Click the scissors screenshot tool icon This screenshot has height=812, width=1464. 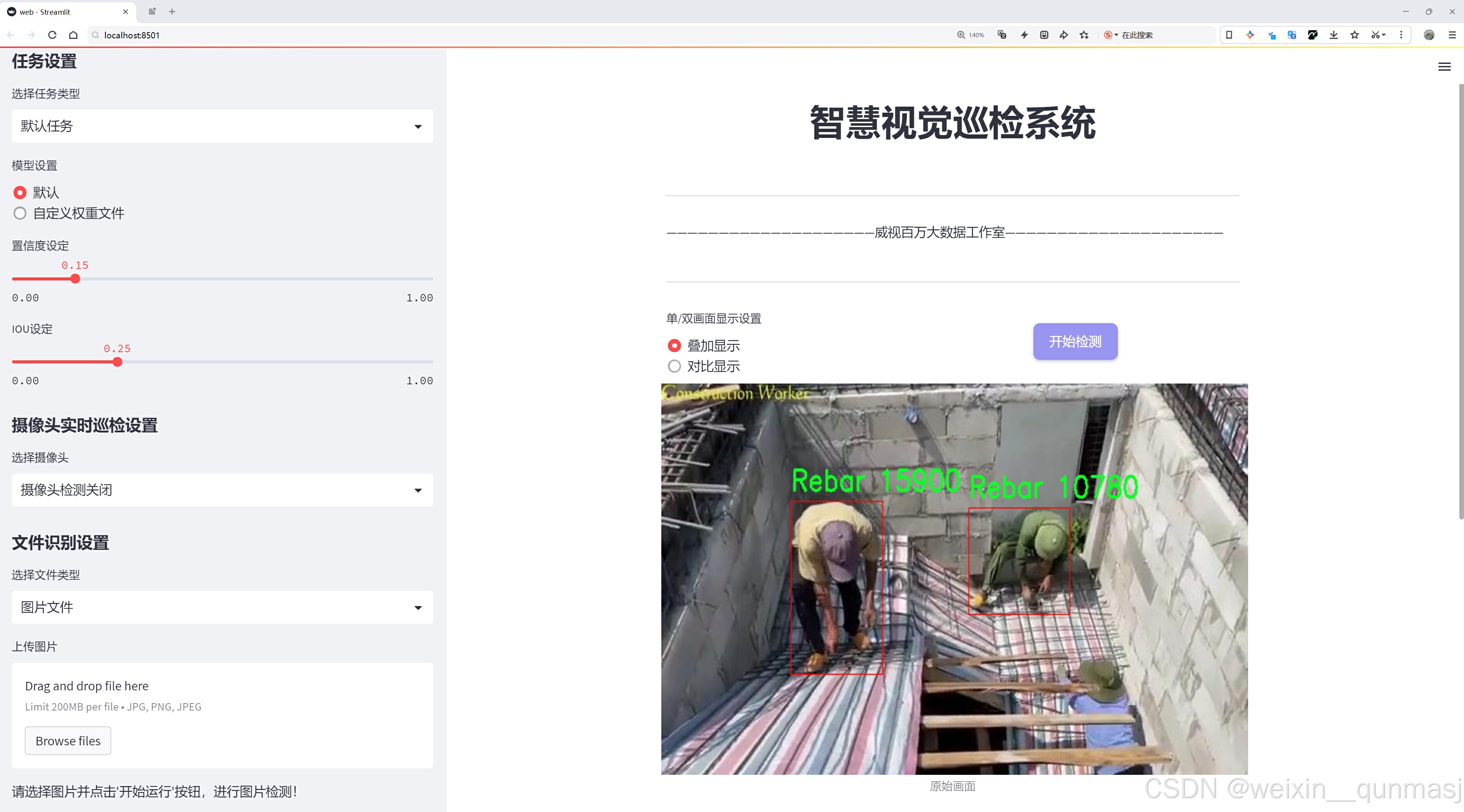tap(1374, 35)
